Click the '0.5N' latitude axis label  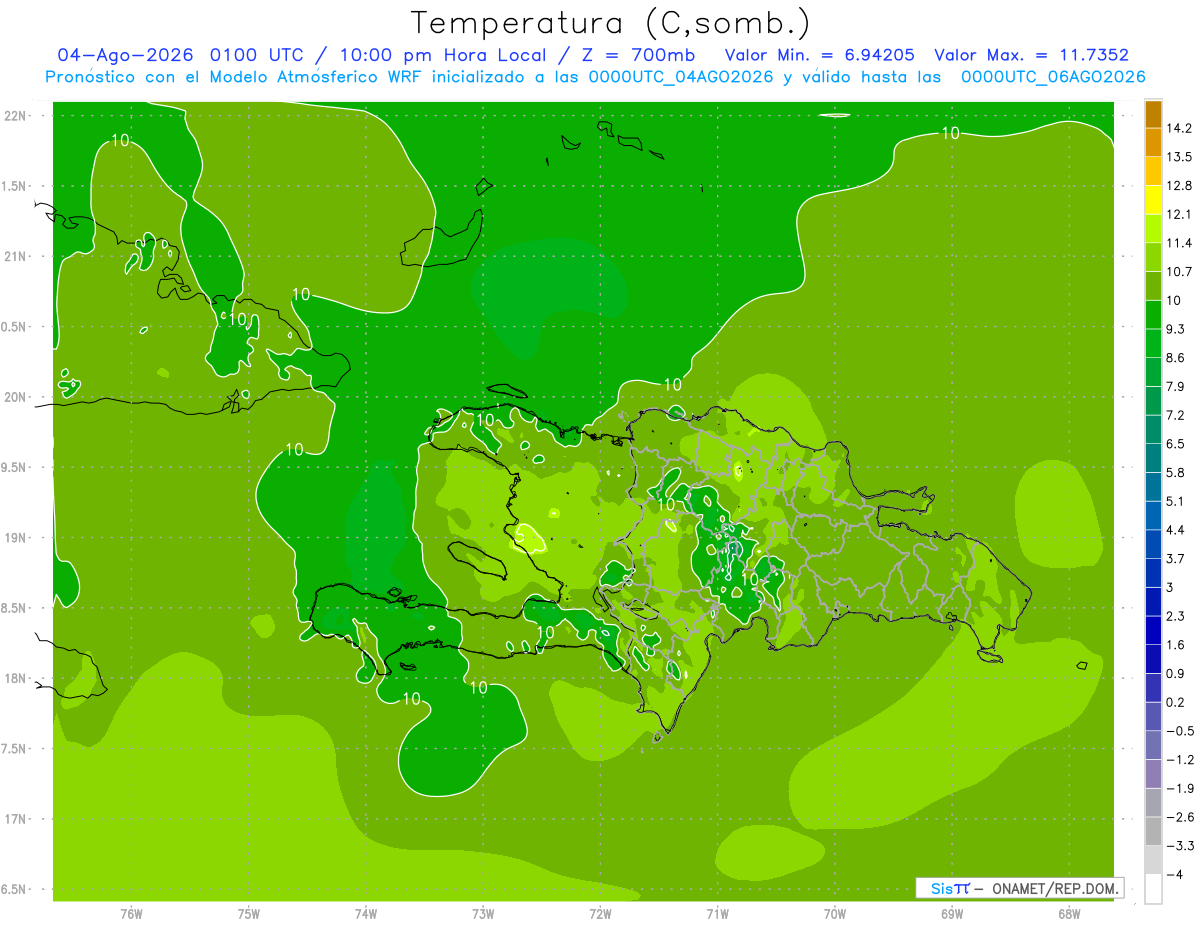coord(14,327)
